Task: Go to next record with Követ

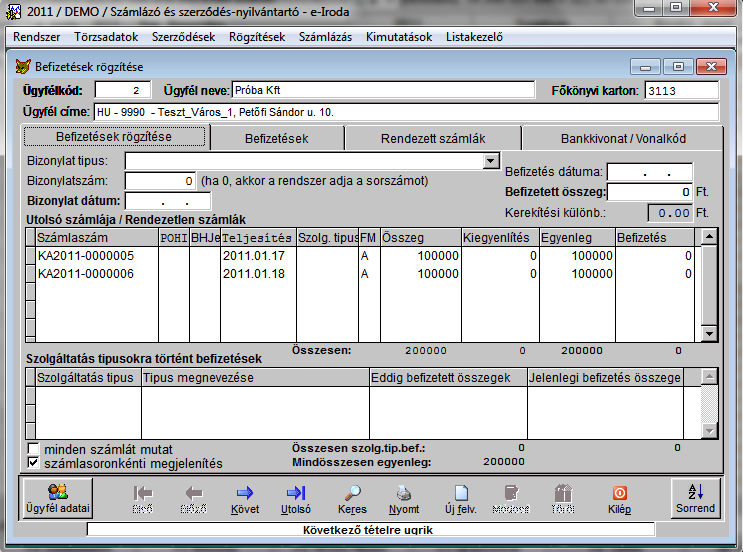Action: point(245,497)
